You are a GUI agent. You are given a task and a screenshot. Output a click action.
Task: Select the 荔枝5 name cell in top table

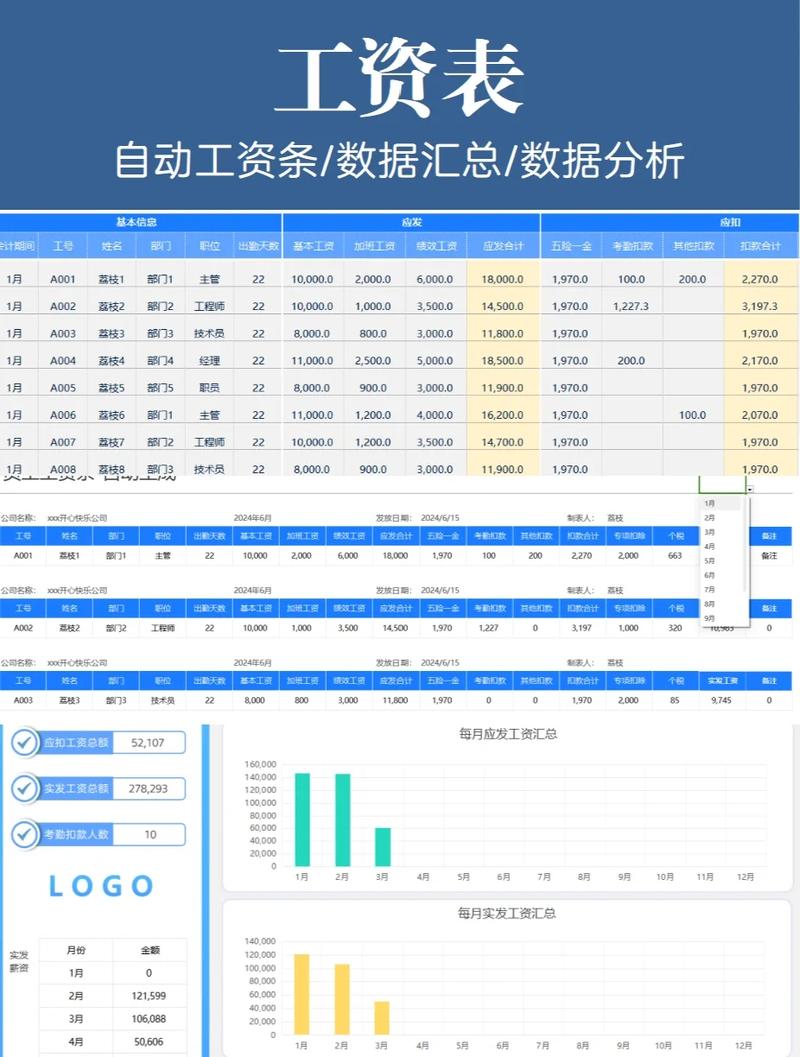coord(111,388)
